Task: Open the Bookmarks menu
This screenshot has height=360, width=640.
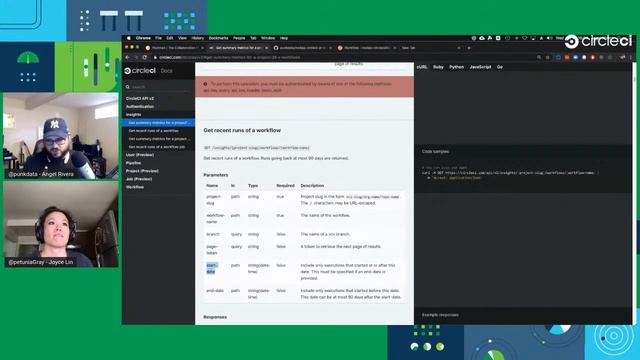Action: [x=218, y=38]
